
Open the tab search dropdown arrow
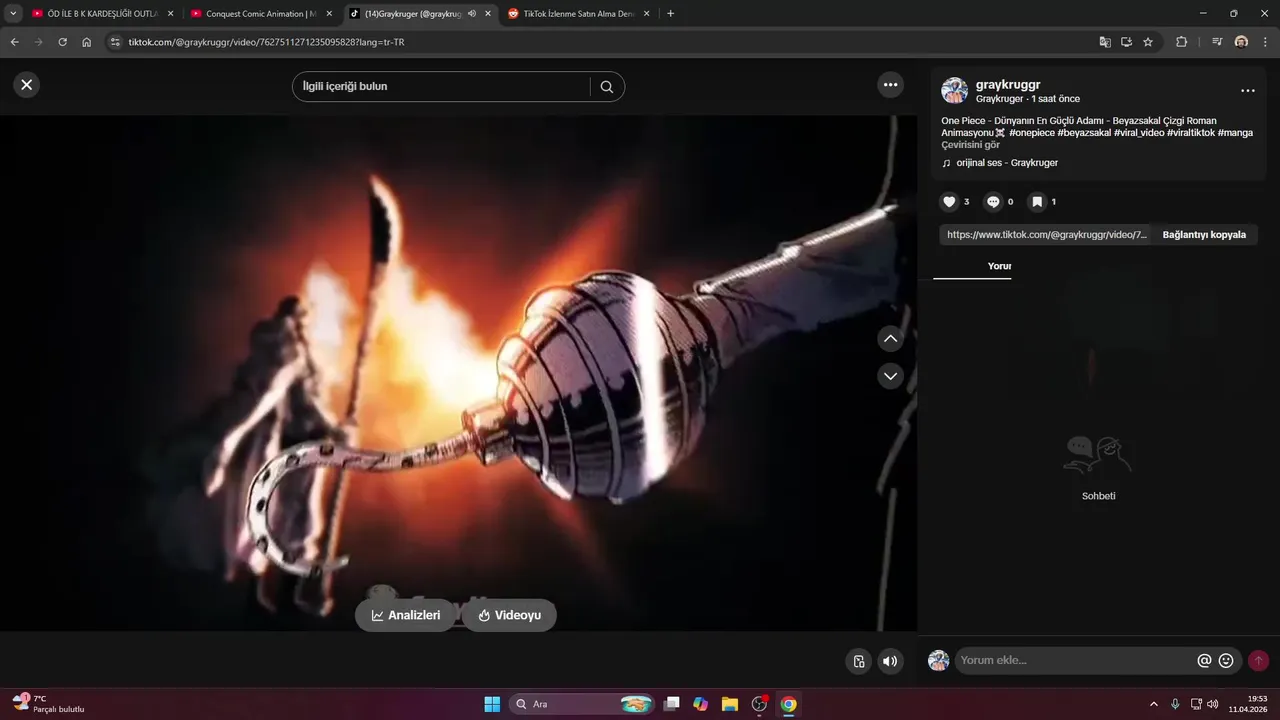pos(13,14)
